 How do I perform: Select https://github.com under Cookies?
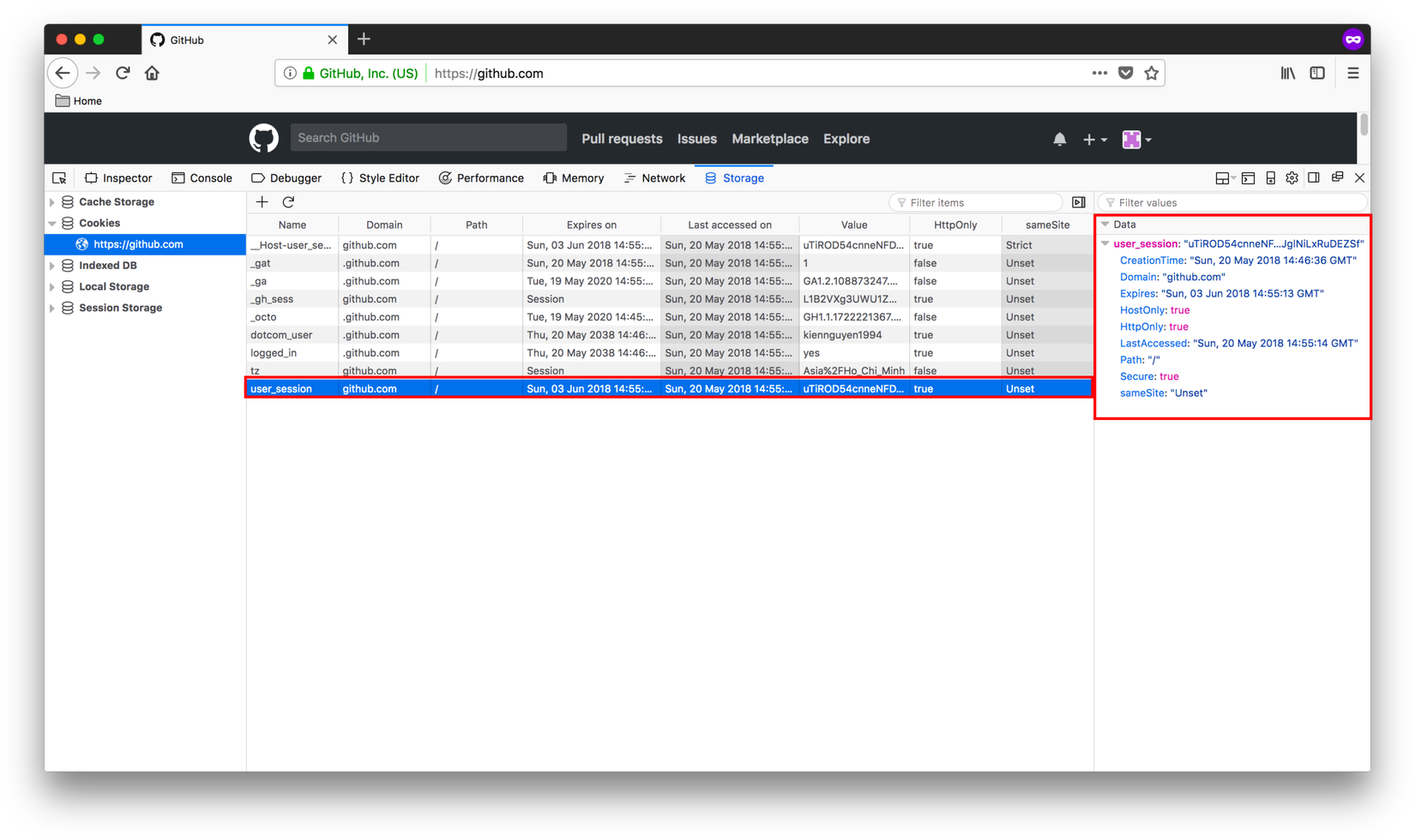145,244
